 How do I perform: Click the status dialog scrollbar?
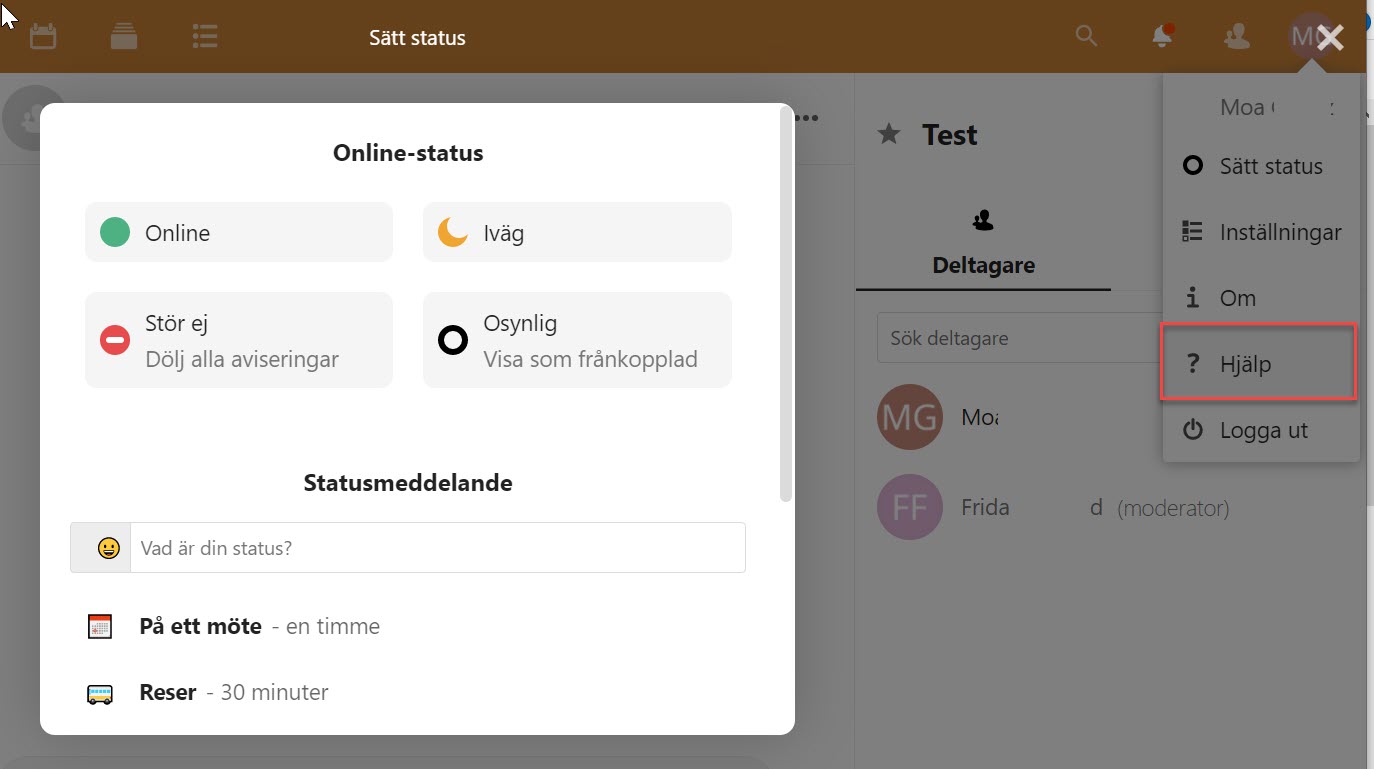(786, 305)
